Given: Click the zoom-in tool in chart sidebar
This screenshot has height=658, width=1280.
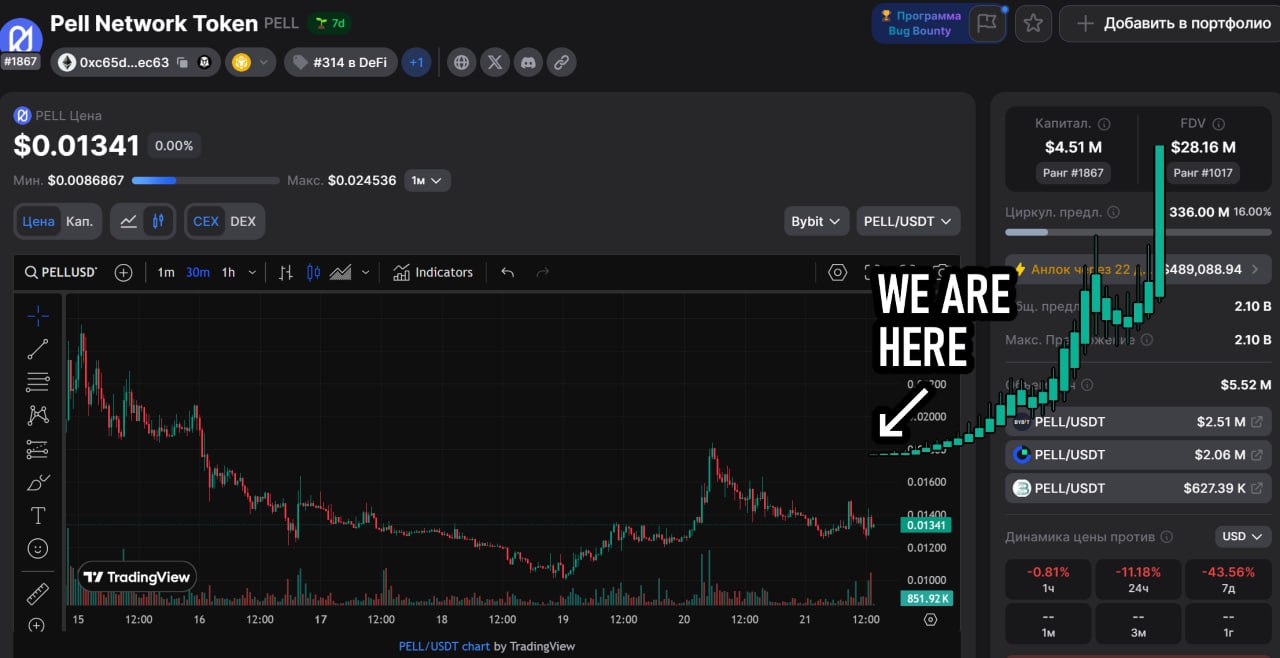Looking at the screenshot, I should (38, 626).
